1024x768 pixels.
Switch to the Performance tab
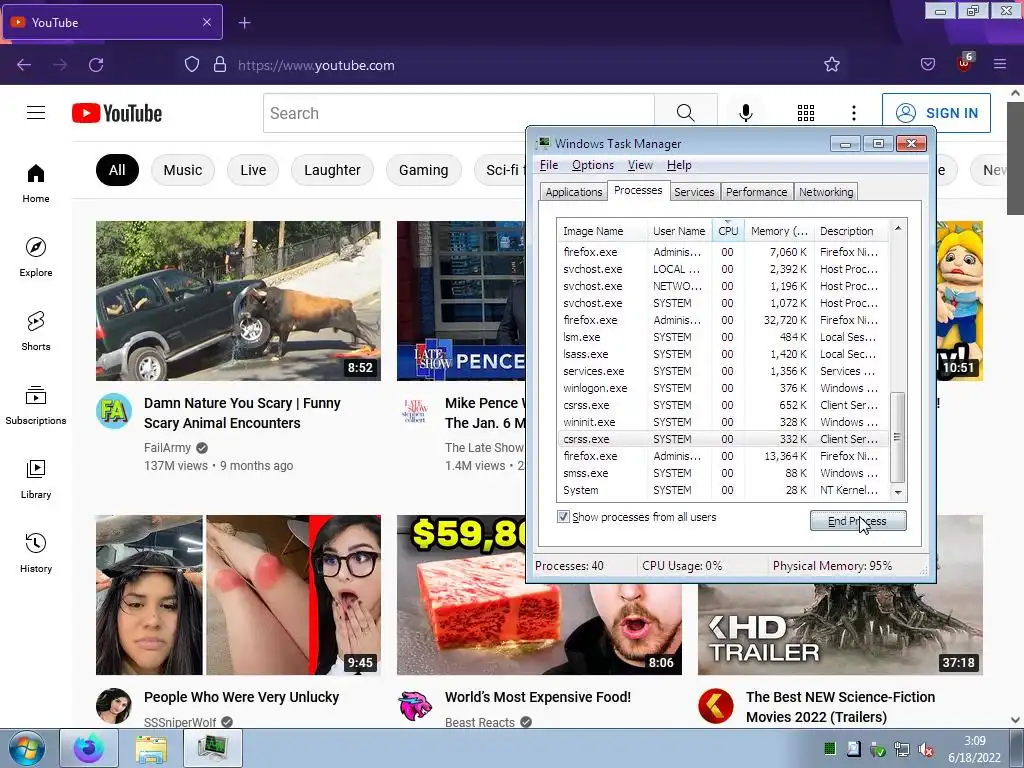(x=756, y=192)
